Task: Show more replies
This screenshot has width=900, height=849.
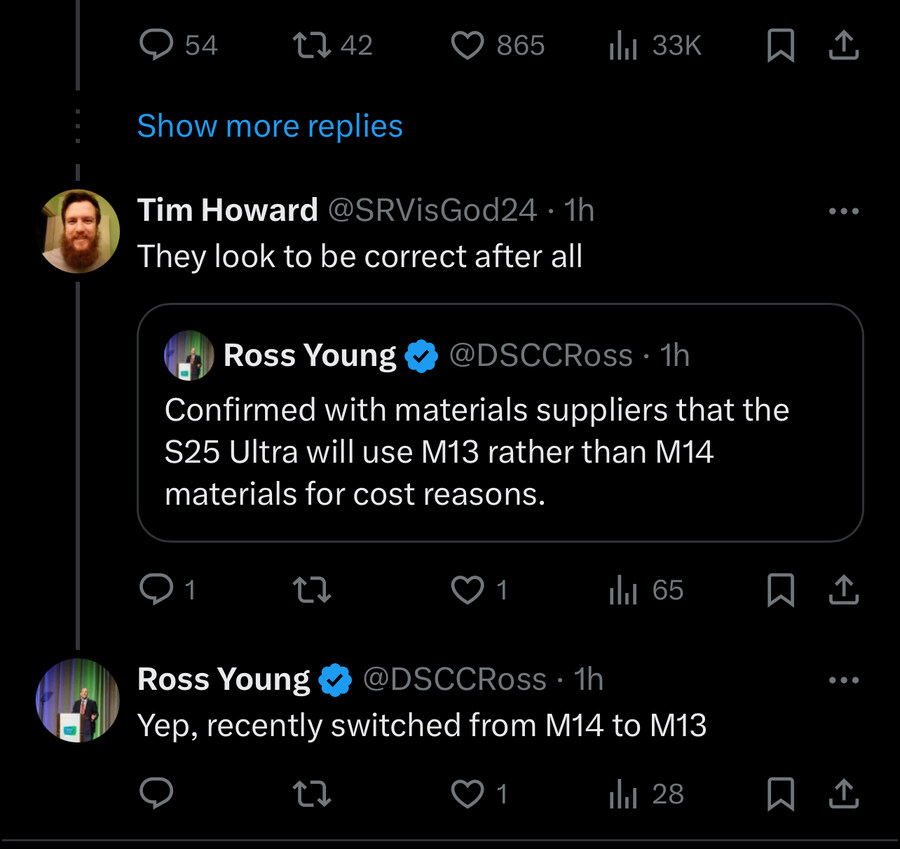Action: [x=270, y=126]
